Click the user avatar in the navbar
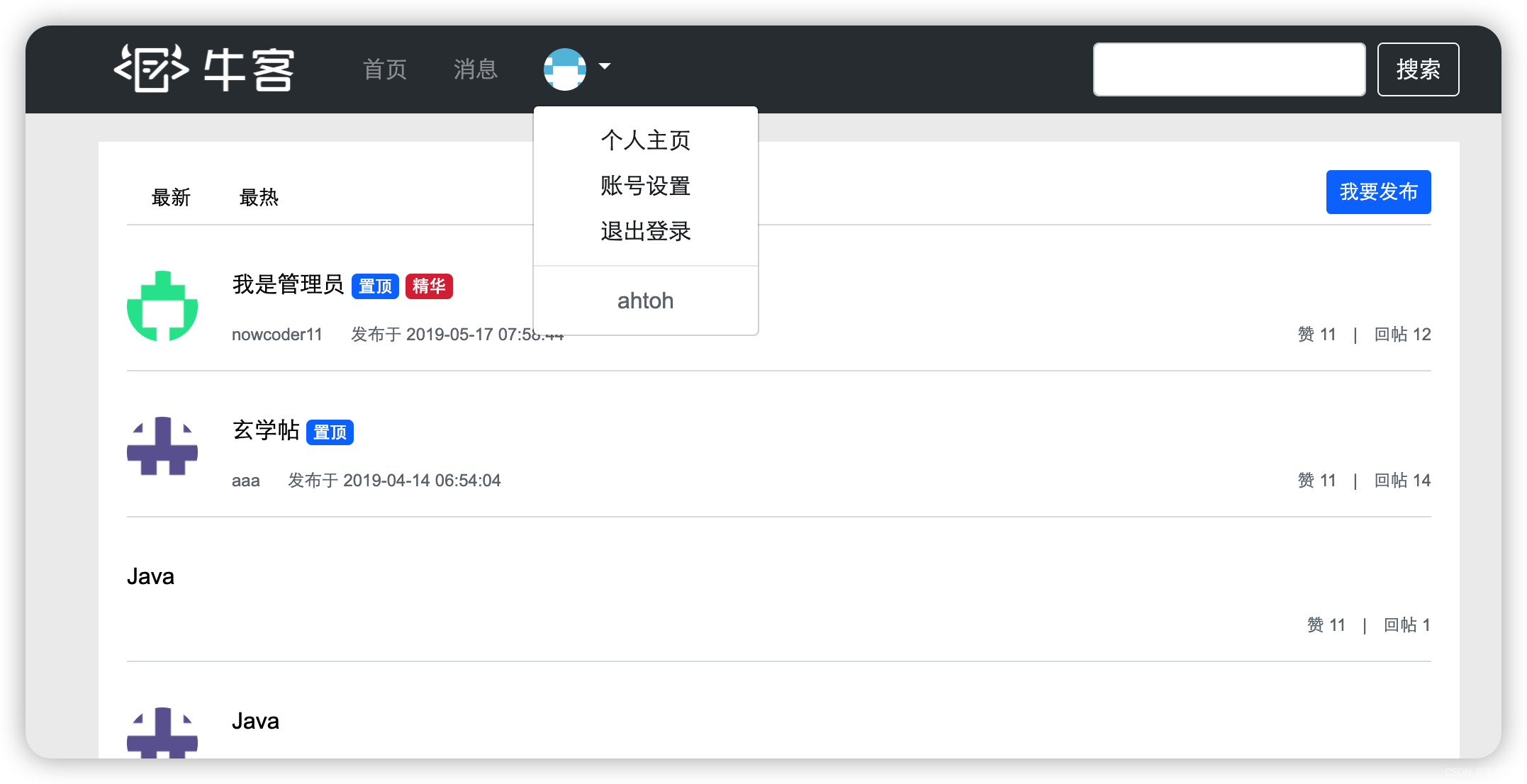Image resolution: width=1527 pixels, height=784 pixels. [565, 69]
